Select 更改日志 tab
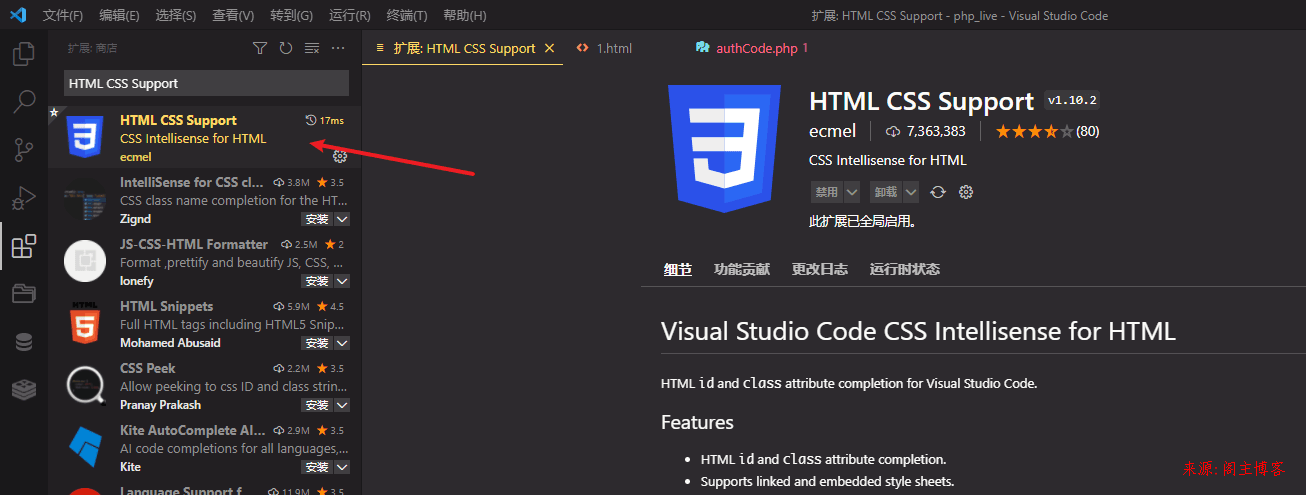This screenshot has width=1306, height=495. tap(820, 269)
